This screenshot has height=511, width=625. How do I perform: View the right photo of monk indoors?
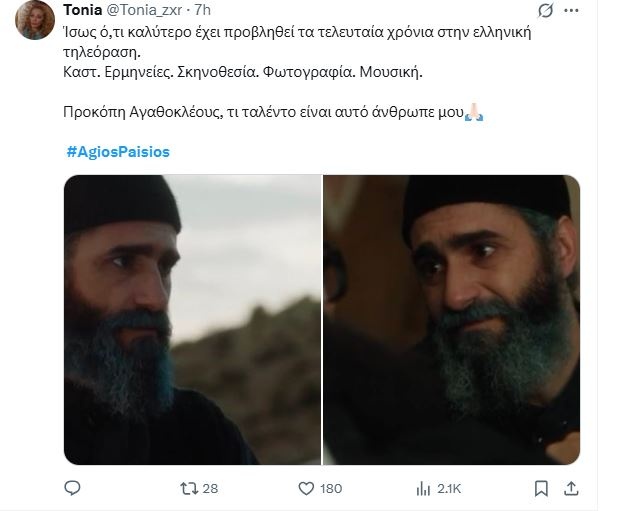tap(452, 320)
